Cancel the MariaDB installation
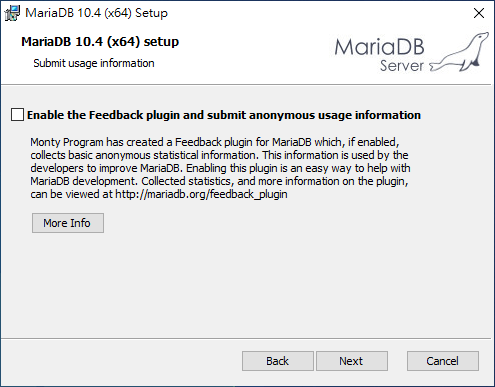Screen dimensions: 495x387 tap(443, 361)
